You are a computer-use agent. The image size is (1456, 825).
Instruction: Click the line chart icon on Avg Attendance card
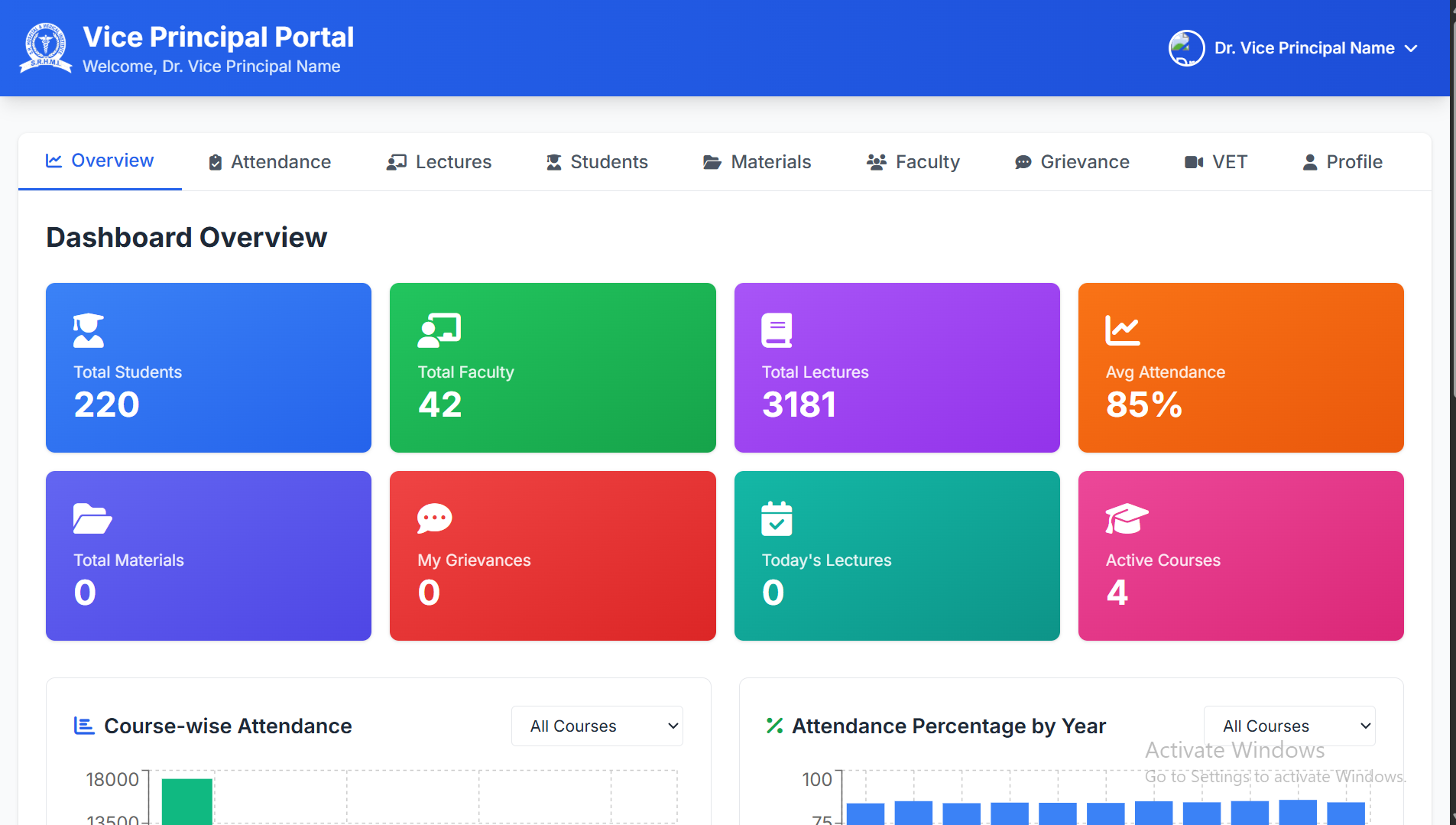(1123, 330)
